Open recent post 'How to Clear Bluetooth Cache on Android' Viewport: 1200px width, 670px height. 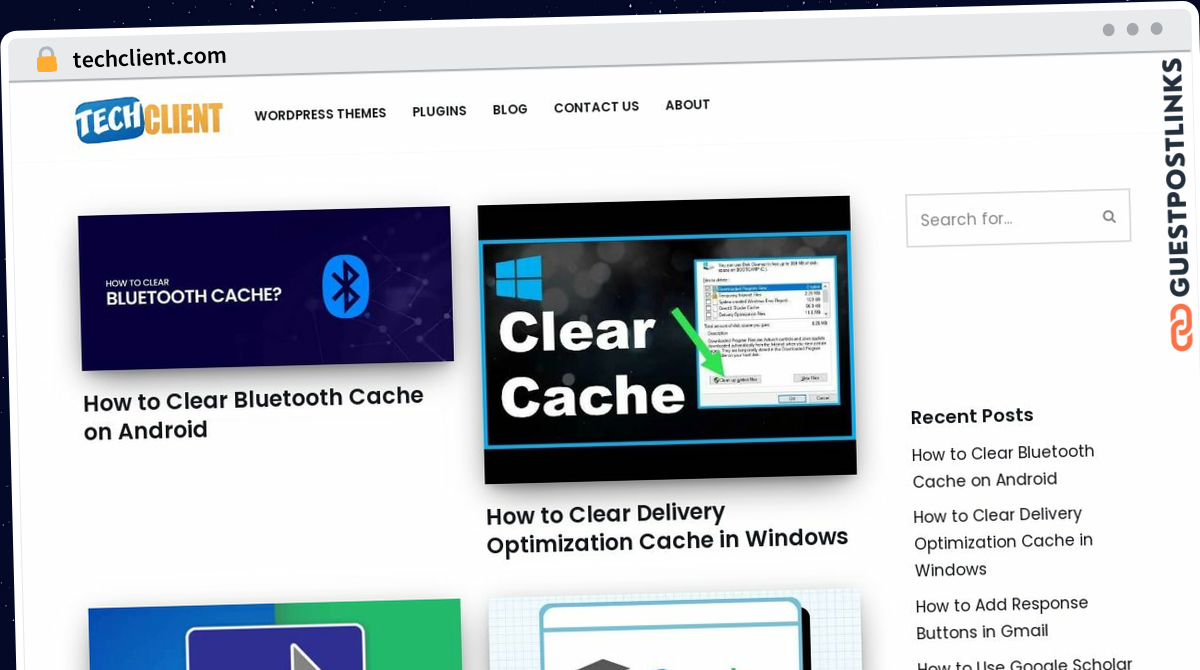[1004, 466]
